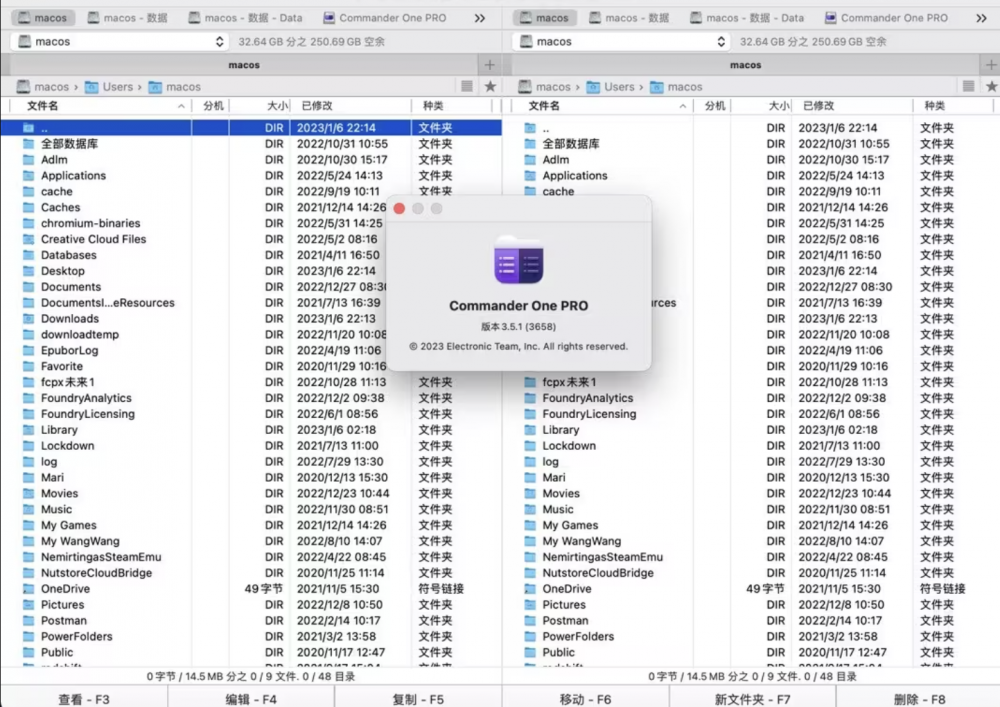Image resolution: width=1000 pixels, height=707 pixels.
Task: Click the left panel 'macos' tab title
Action: click(x=244, y=64)
